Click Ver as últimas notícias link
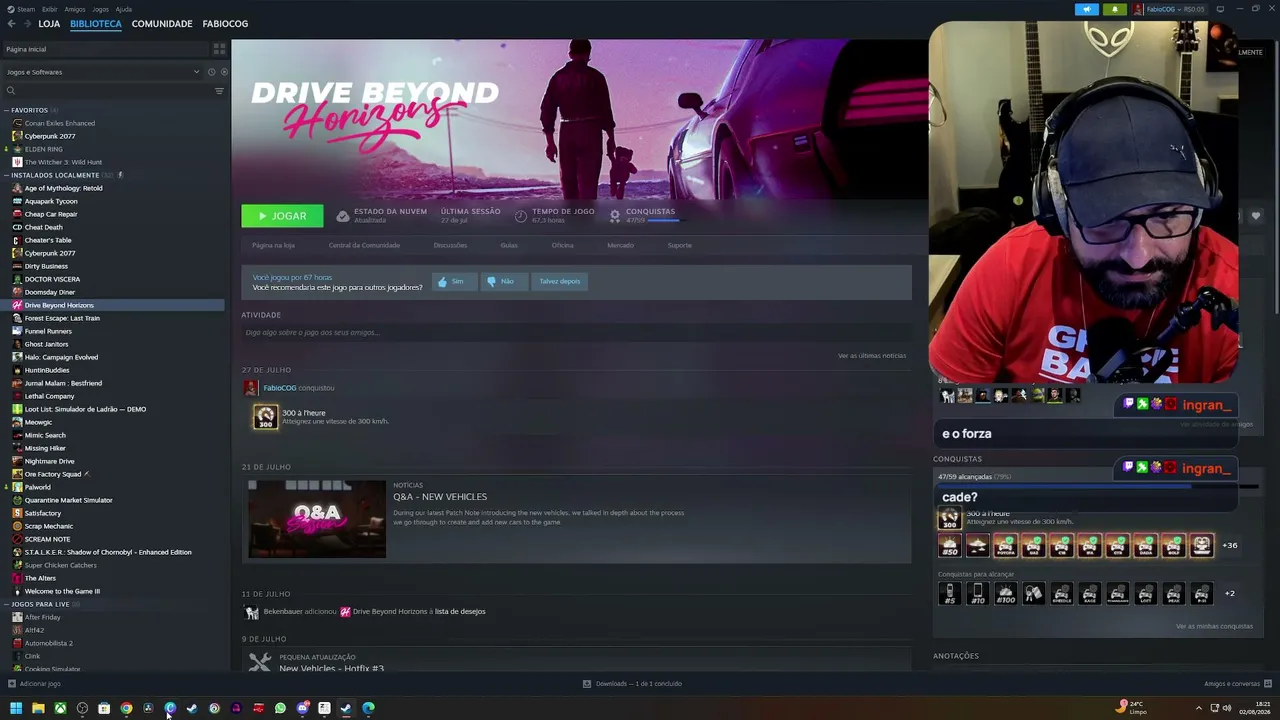Viewport: 1280px width, 720px height. (872, 356)
